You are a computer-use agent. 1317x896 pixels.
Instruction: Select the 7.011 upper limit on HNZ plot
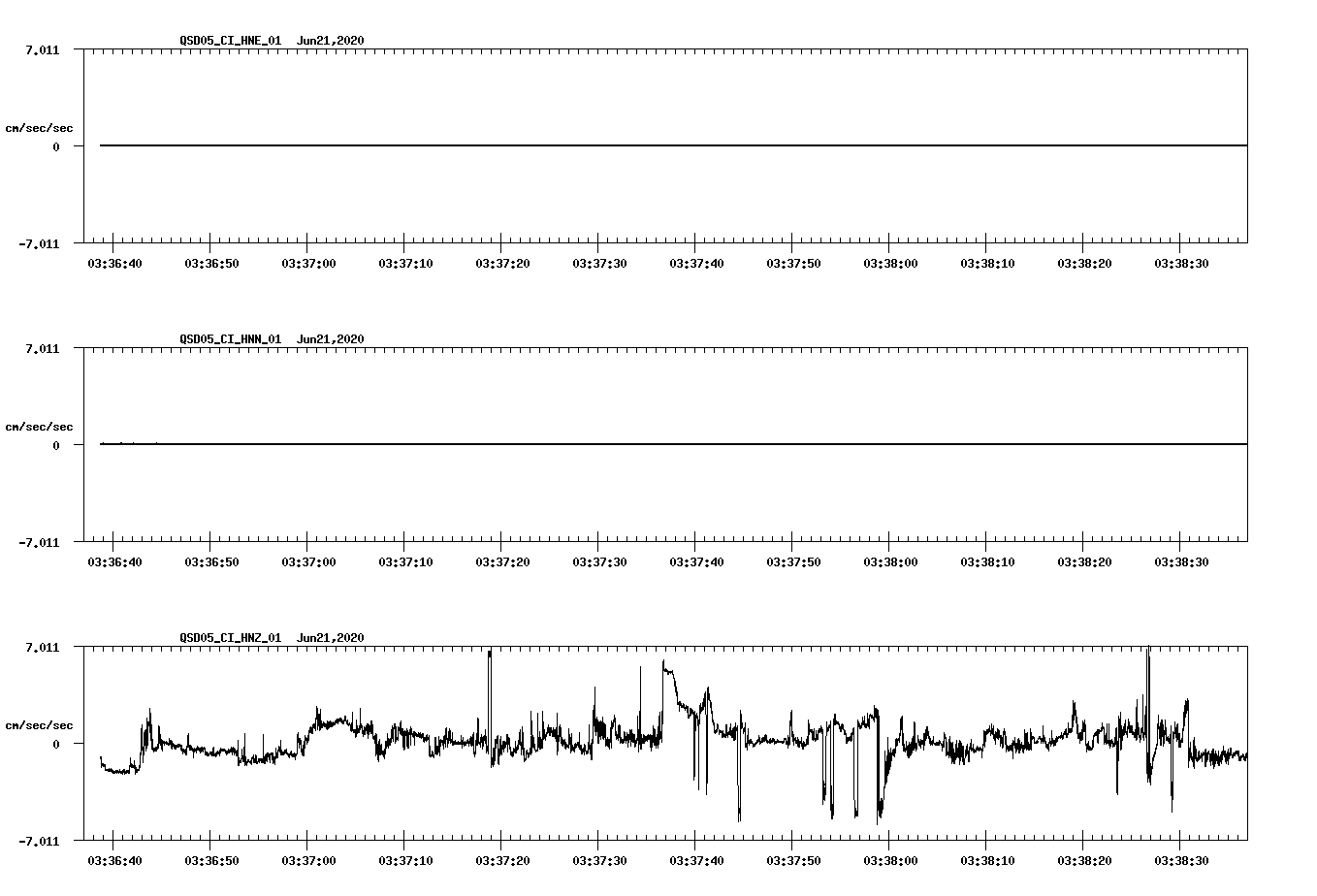[x=43, y=647]
